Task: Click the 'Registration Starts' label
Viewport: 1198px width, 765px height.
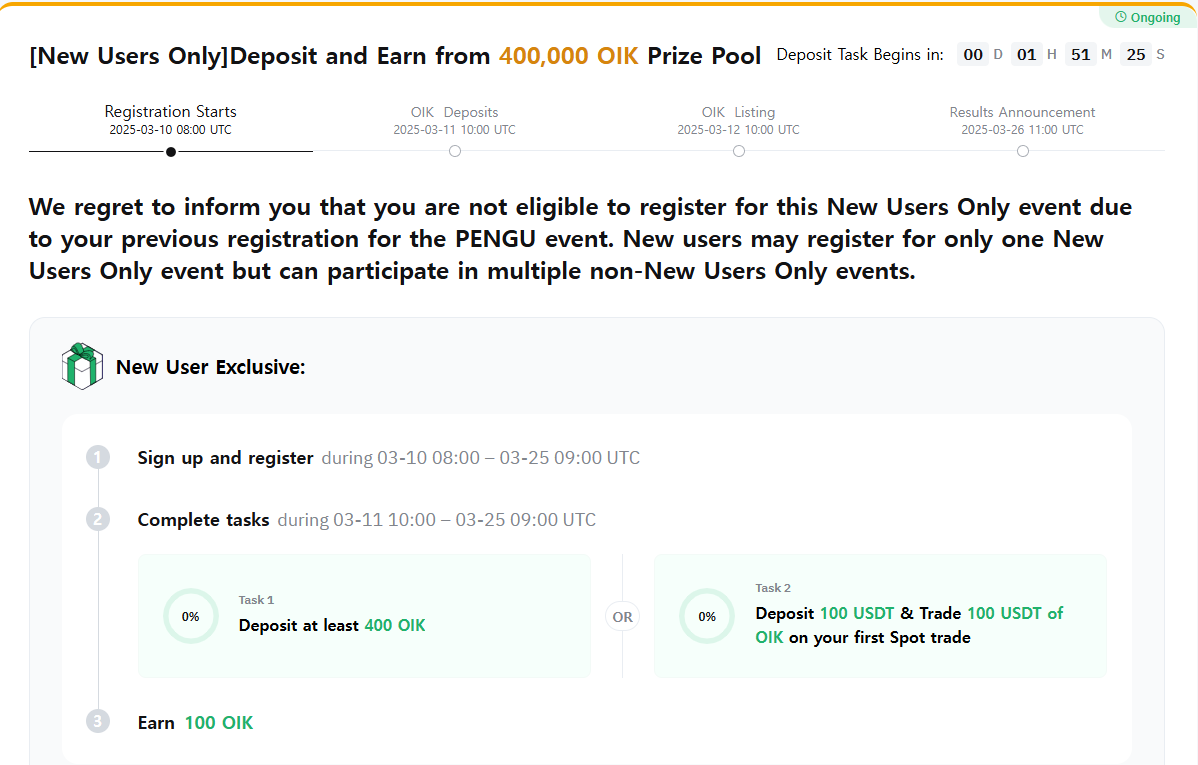Action: 170,112
